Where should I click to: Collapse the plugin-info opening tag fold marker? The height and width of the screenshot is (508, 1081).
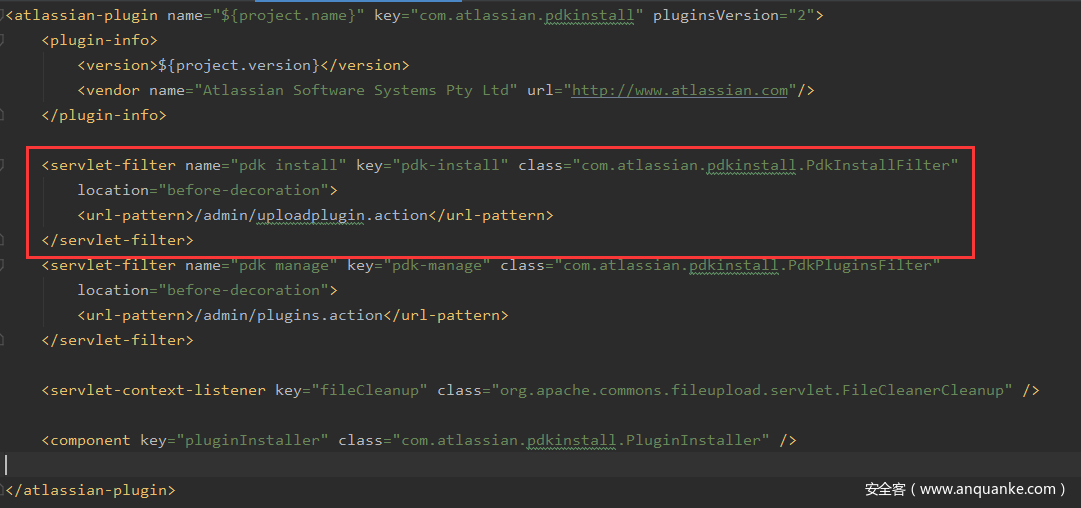click(x=2, y=40)
